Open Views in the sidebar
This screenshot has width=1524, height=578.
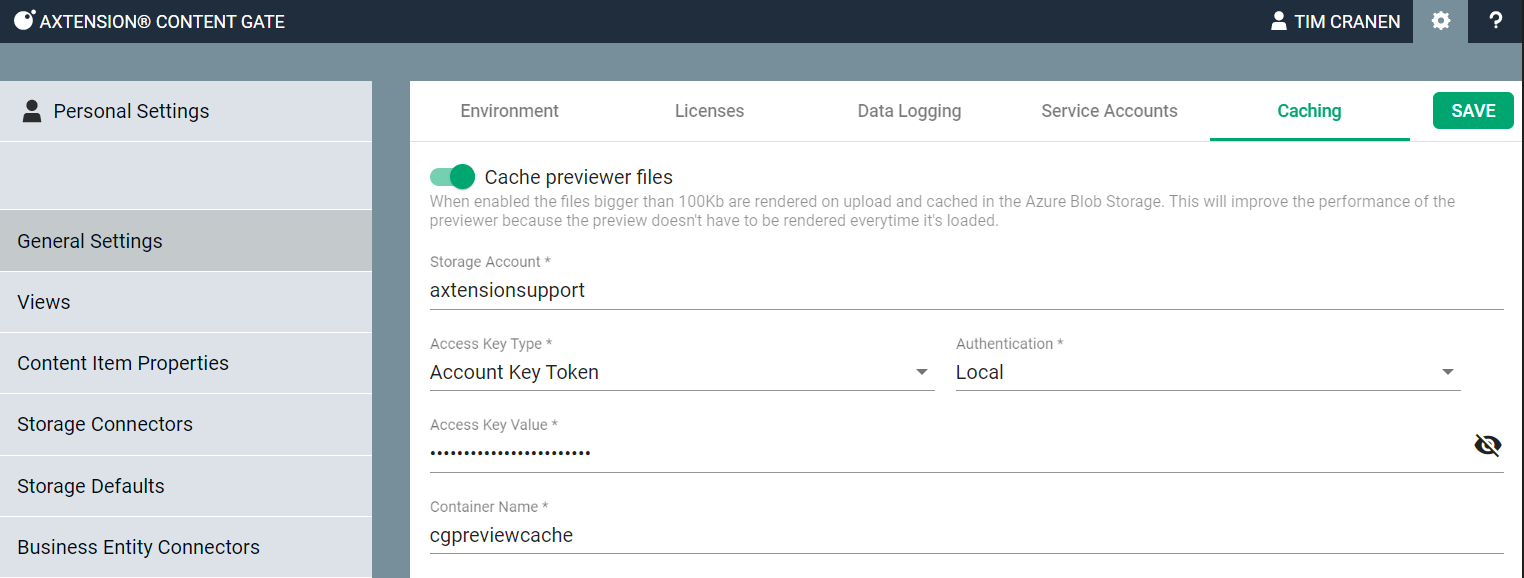click(x=44, y=302)
